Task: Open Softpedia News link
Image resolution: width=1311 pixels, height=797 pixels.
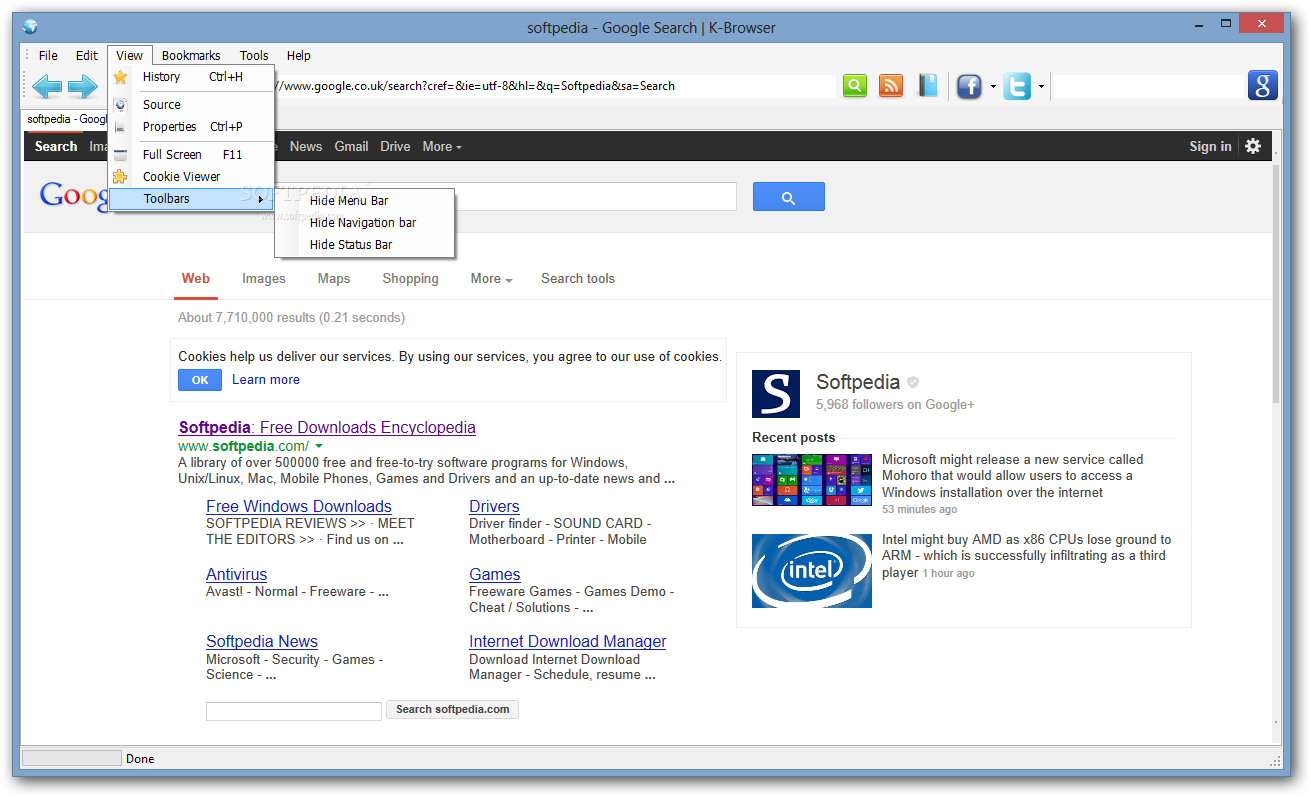Action: pyautogui.click(x=262, y=642)
